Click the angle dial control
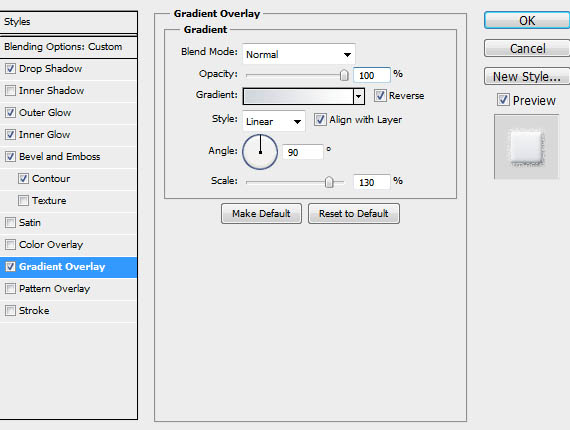Screen dimensions: 570x430 (260, 152)
